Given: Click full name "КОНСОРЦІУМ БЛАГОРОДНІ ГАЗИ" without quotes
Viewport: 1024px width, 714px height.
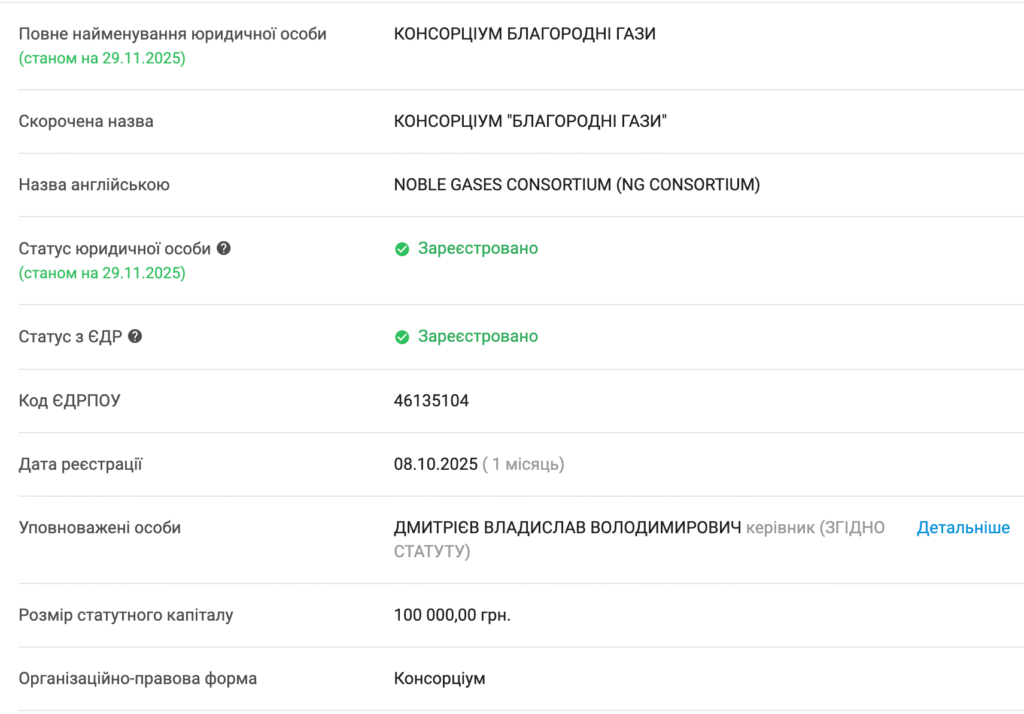Looking at the screenshot, I should pyautogui.click(x=524, y=34).
